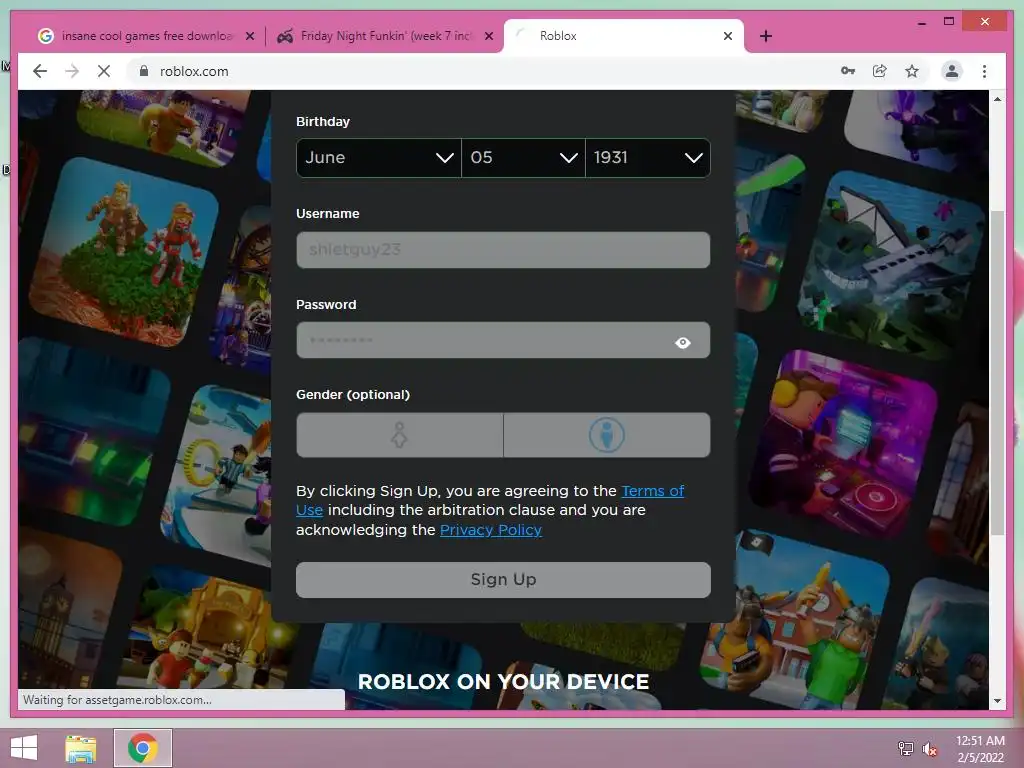Open the Windows Start menu
The height and width of the screenshot is (768, 1024).
(24, 748)
